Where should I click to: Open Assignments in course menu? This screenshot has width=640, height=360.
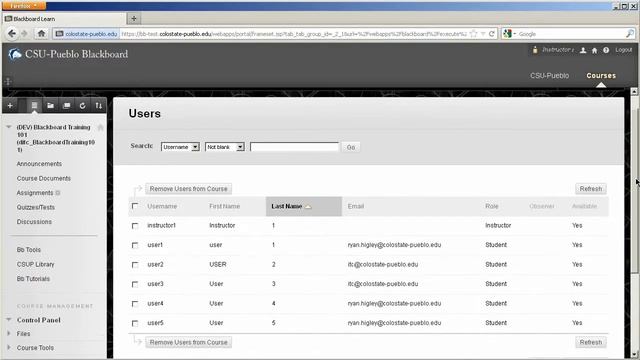(35, 193)
